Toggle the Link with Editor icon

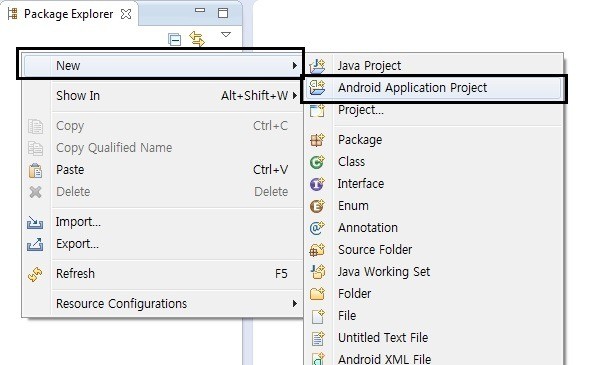point(197,39)
